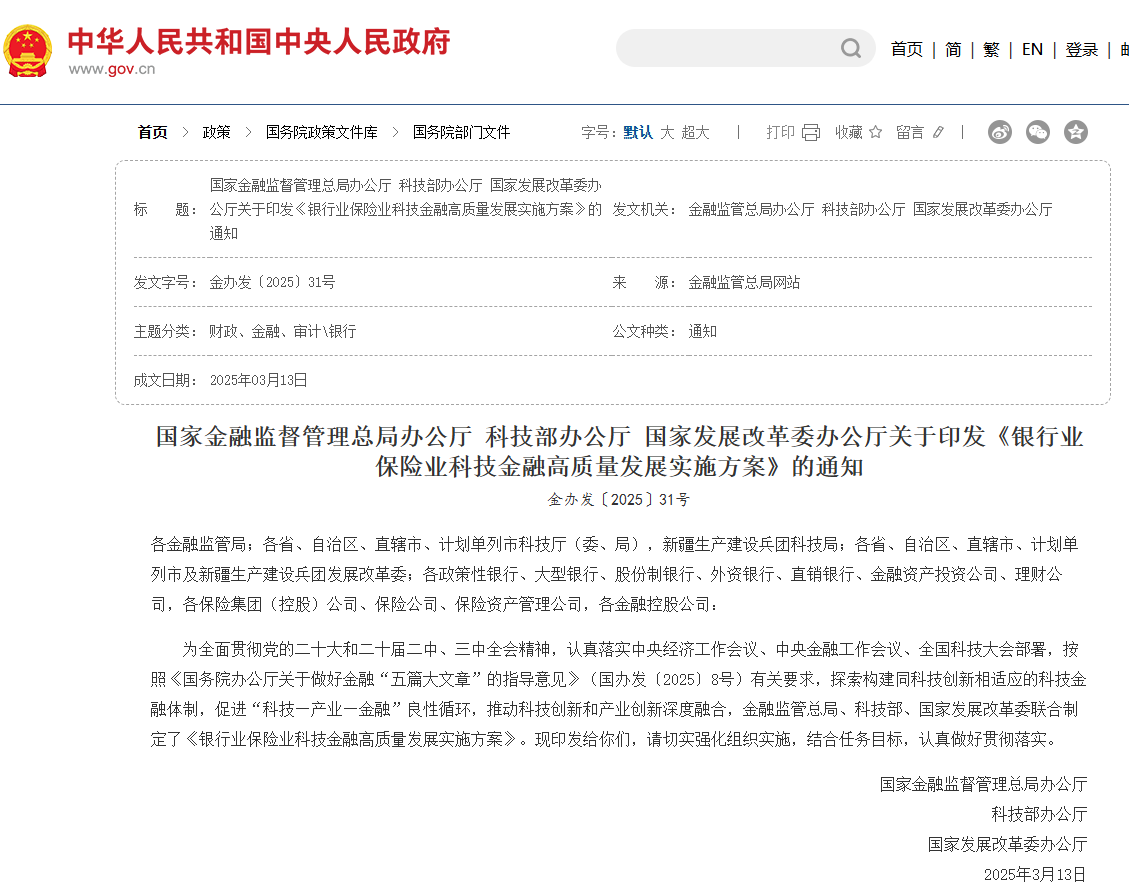Click the printer icon next to 打印
This screenshot has height=886, width=1129.
809,131
